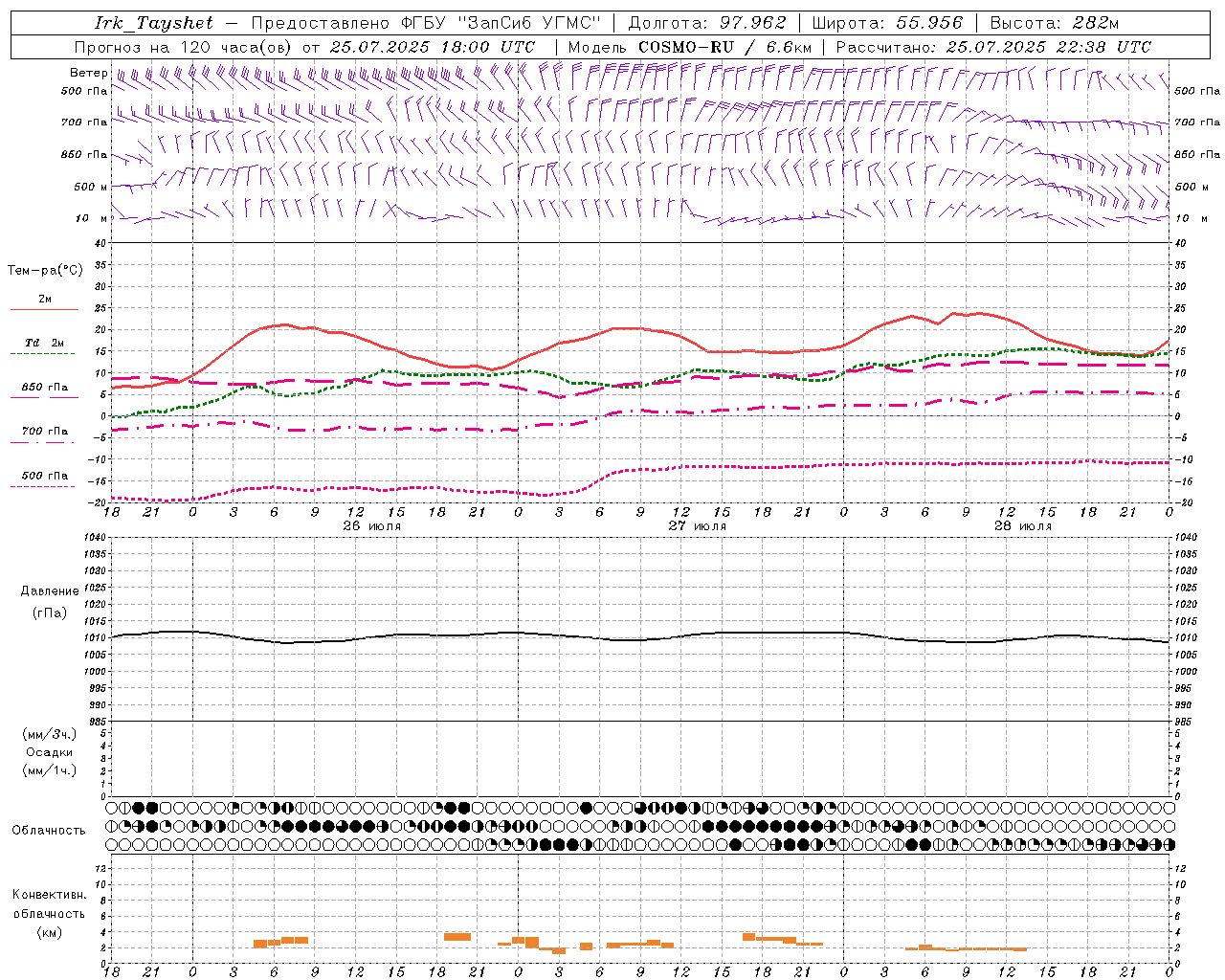Screen dimensions: 1225x980
Task: Select the text Предоставлено ФГБУ "ЗапСиб УГМС"
Action: (426, 23)
